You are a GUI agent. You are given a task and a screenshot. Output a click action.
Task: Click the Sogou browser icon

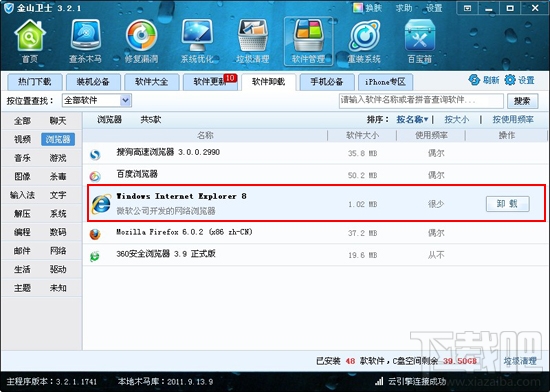(x=95, y=154)
